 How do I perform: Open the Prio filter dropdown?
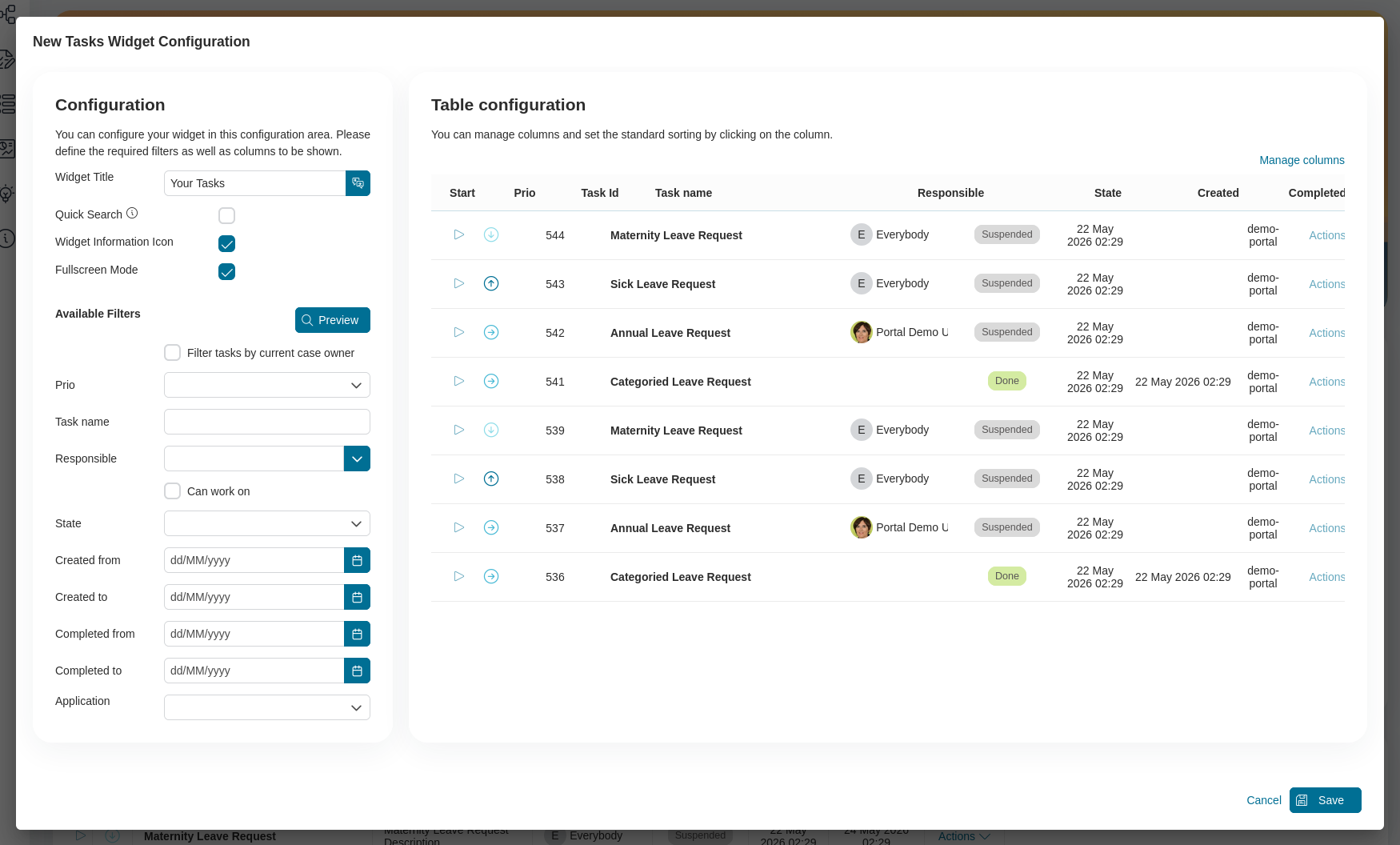[x=267, y=385]
